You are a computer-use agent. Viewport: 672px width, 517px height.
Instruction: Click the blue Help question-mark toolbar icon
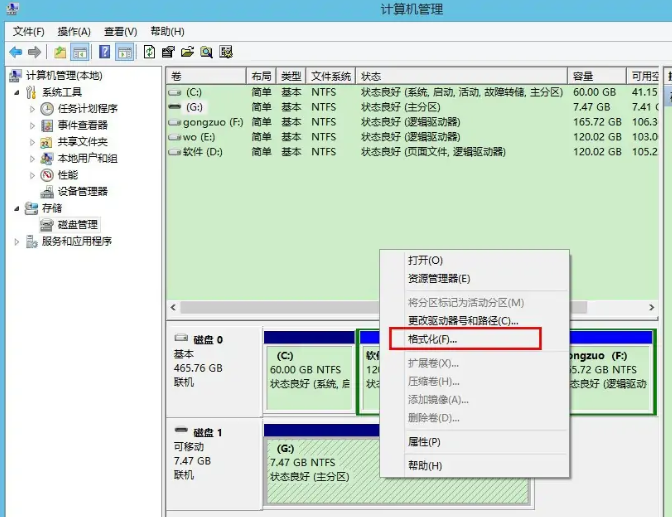pyautogui.click(x=104, y=52)
